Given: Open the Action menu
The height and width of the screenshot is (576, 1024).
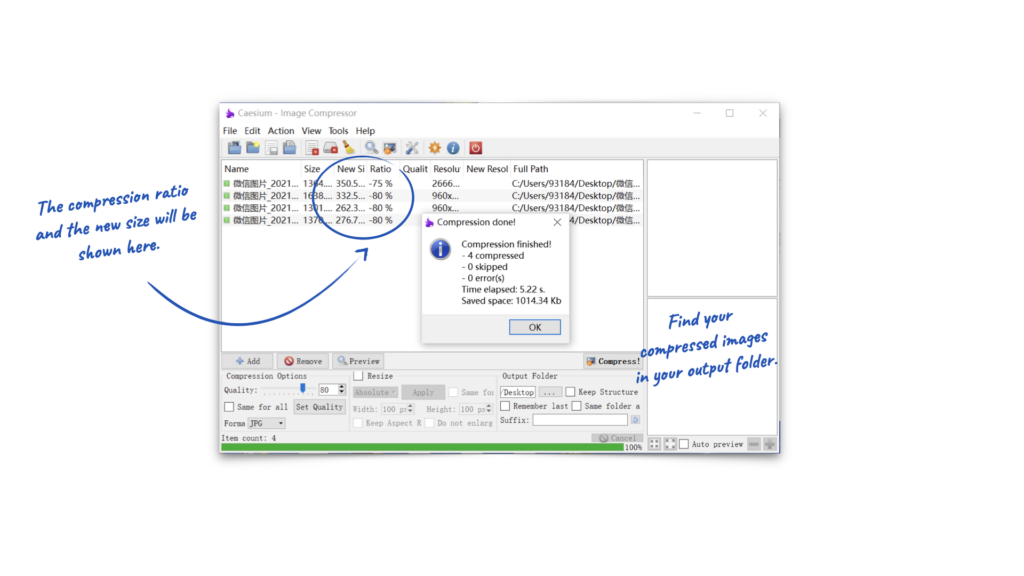Looking at the screenshot, I should tap(281, 131).
